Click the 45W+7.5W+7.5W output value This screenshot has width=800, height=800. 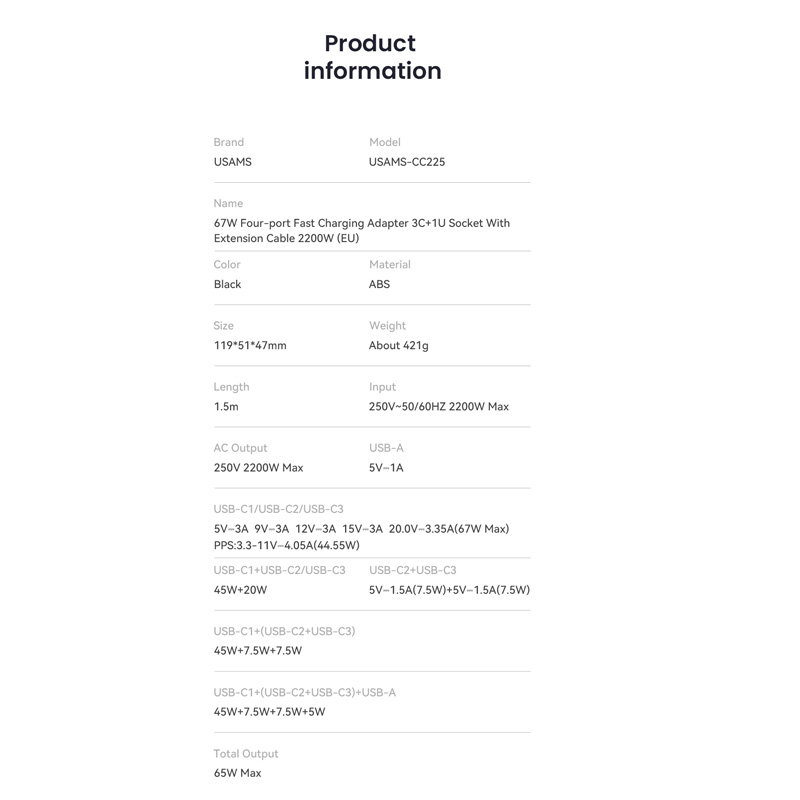(x=258, y=651)
